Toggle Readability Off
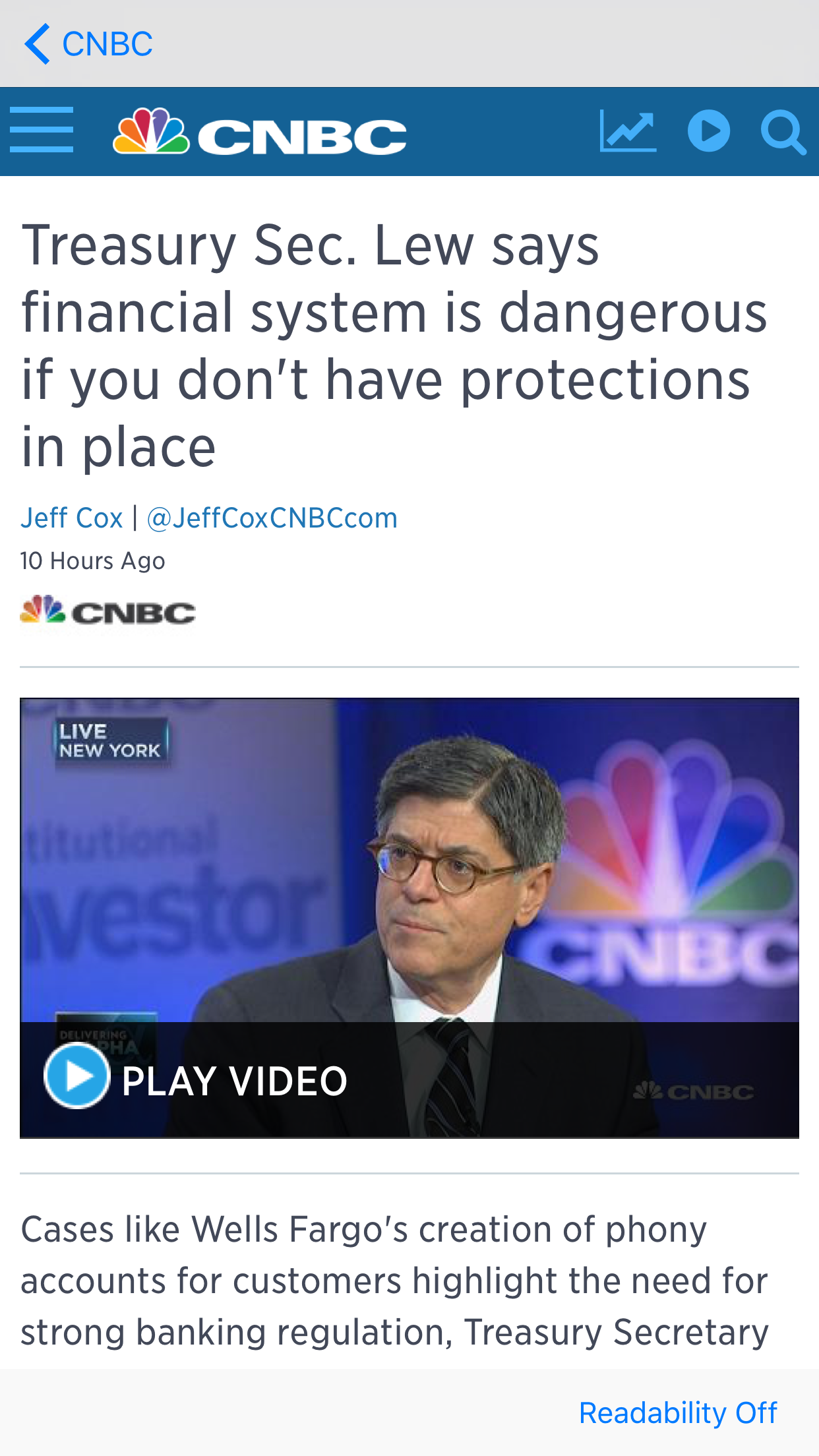The height and width of the screenshot is (1456, 819). pos(678,1413)
